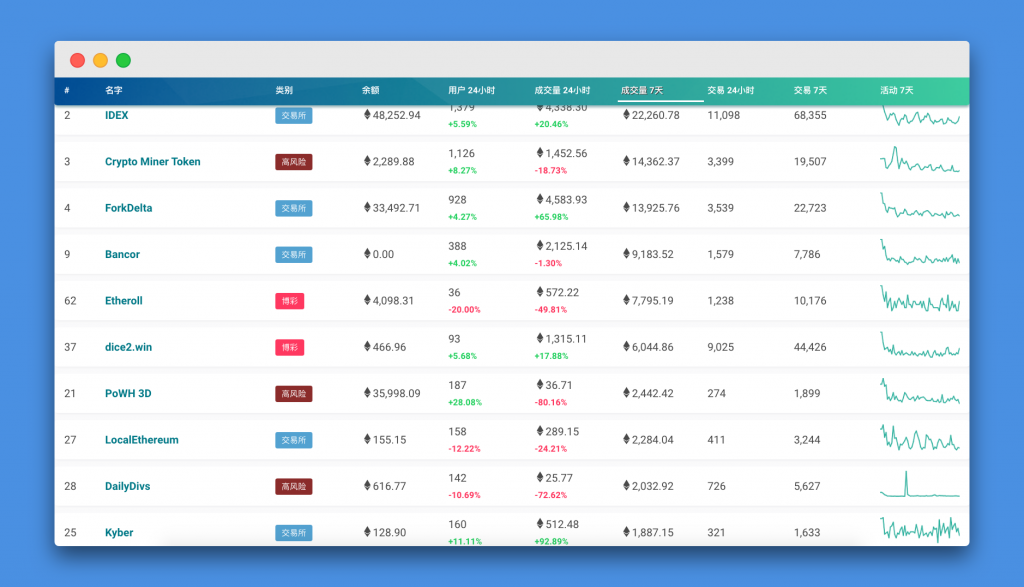Sort by 用户 24小时 column header
Image resolution: width=1024 pixels, height=587 pixels.
click(471, 90)
